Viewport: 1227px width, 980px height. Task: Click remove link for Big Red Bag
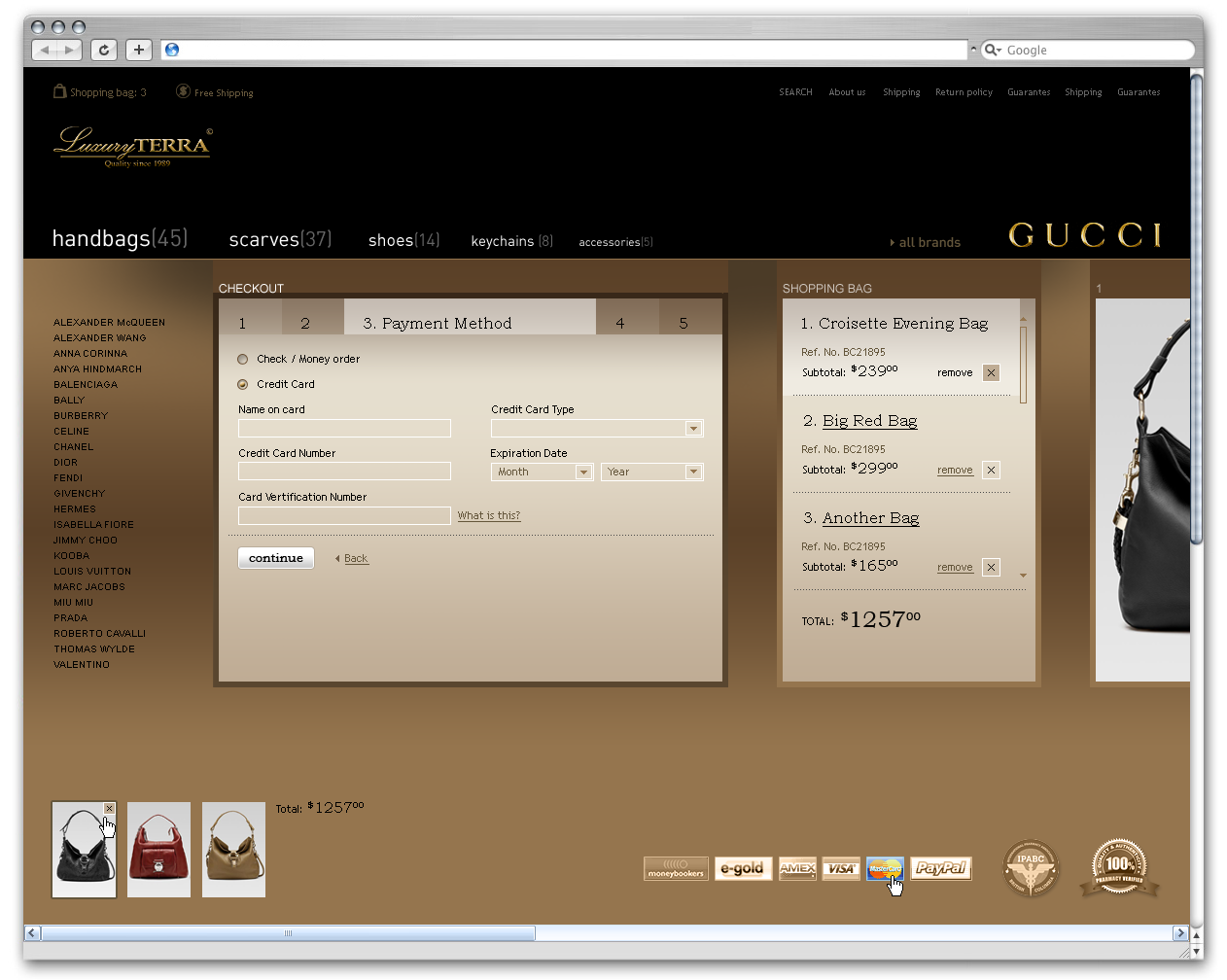(955, 470)
